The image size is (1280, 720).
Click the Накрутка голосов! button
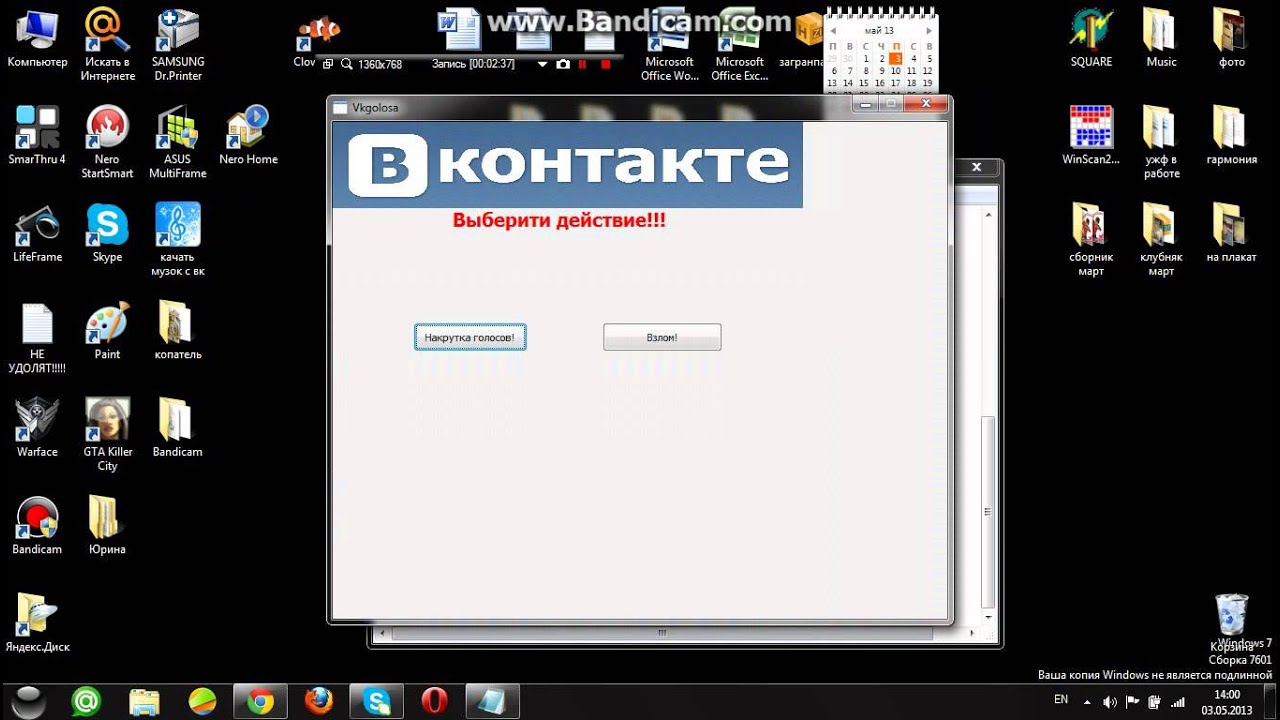470,338
